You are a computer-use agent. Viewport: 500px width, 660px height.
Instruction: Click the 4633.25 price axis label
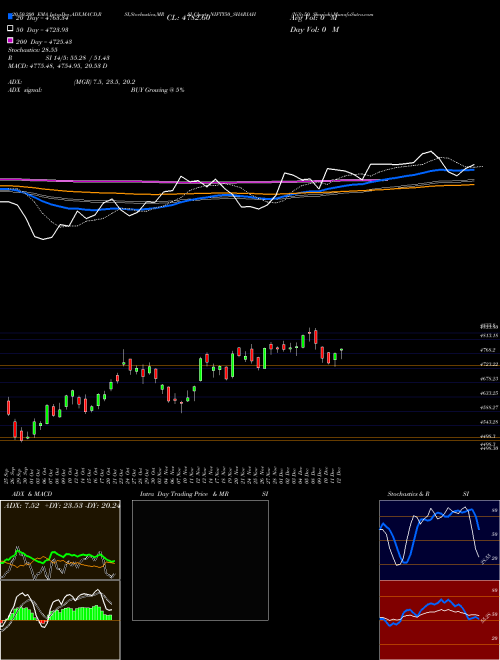(489, 393)
